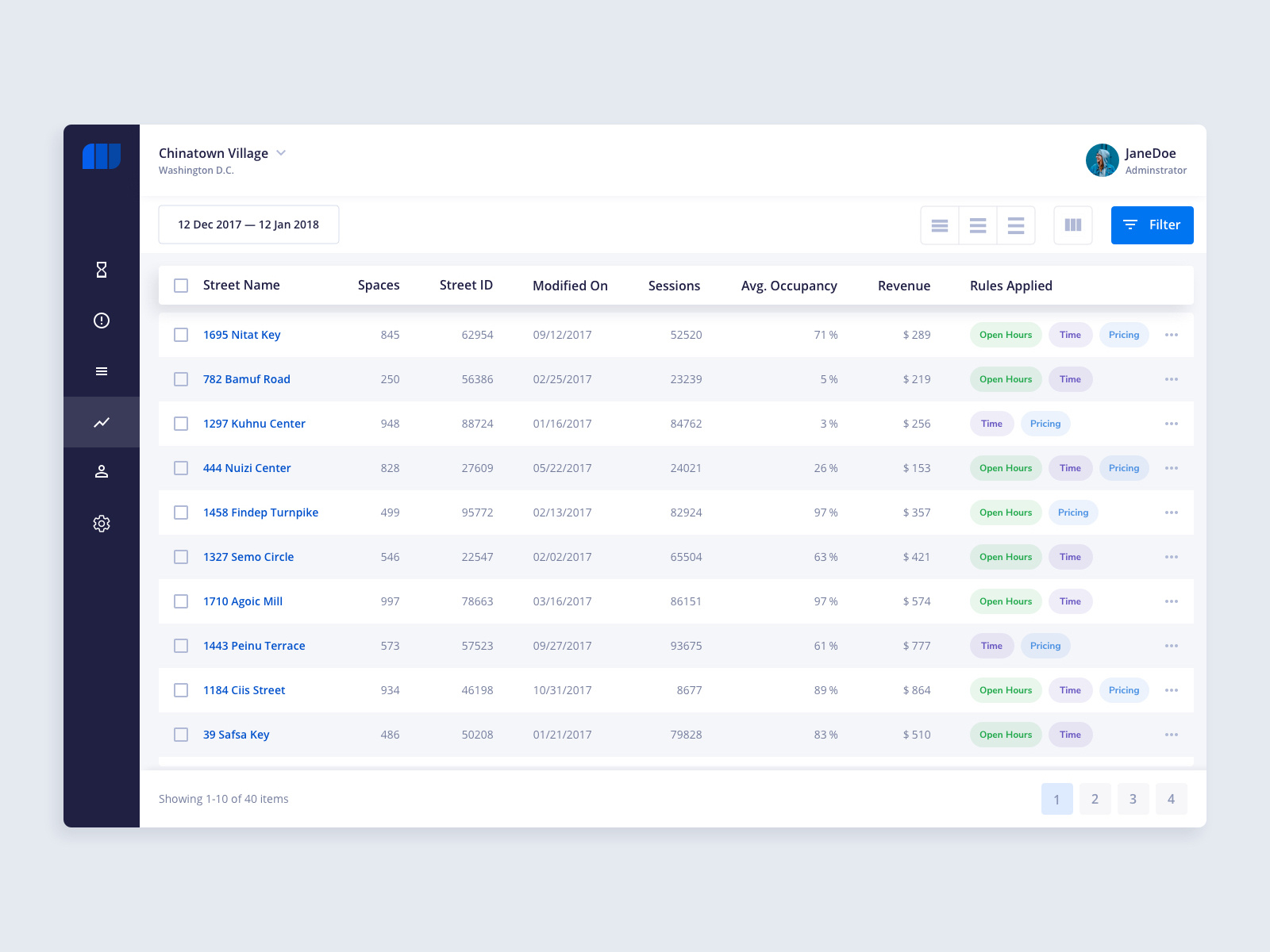This screenshot has height=952, width=1270.
Task: Open the hourglass sidebar icon
Action: 102,270
